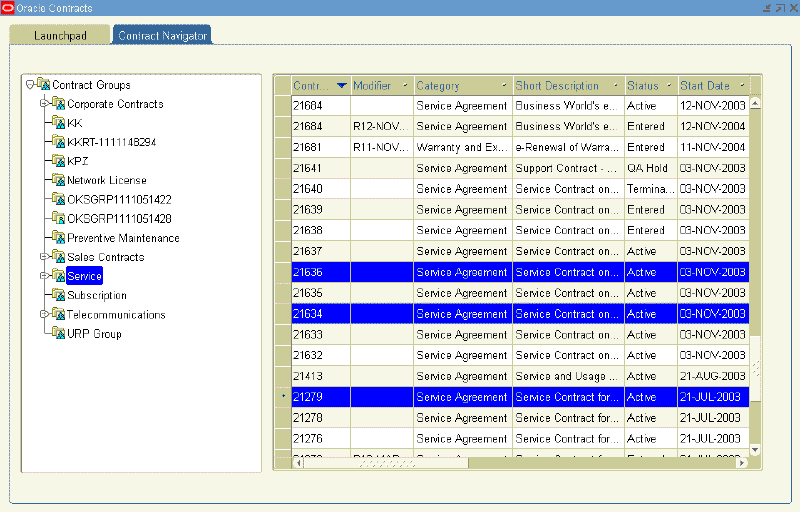Expand the Service group node
Viewport: 800px width, 512px height.
44,276
